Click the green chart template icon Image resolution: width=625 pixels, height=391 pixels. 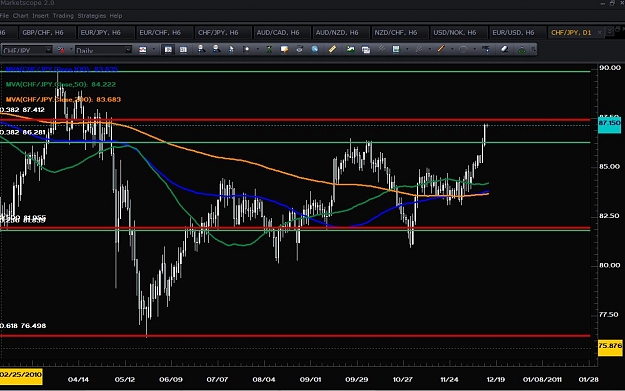coord(396,49)
